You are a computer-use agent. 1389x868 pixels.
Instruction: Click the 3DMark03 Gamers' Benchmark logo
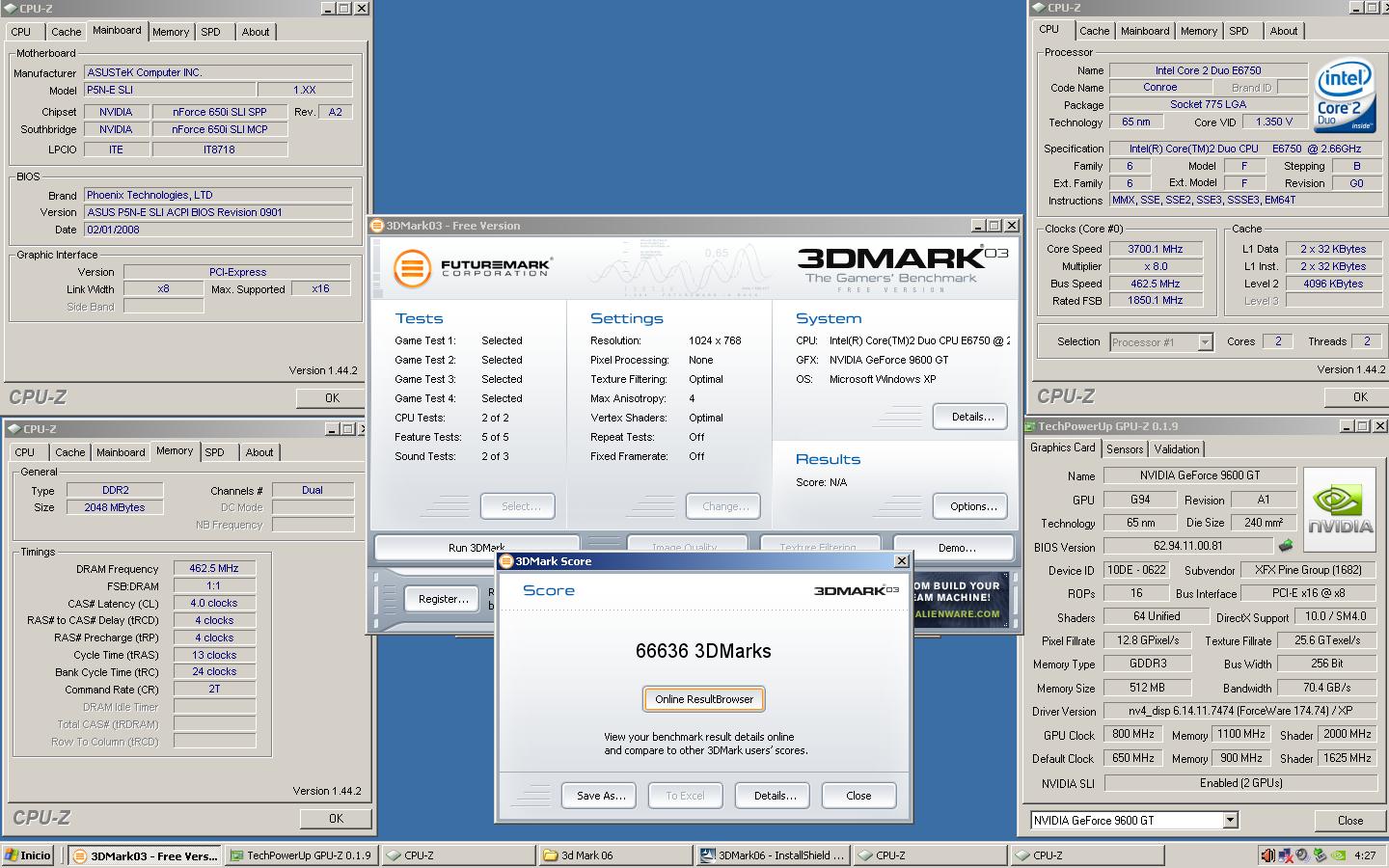coord(902,268)
